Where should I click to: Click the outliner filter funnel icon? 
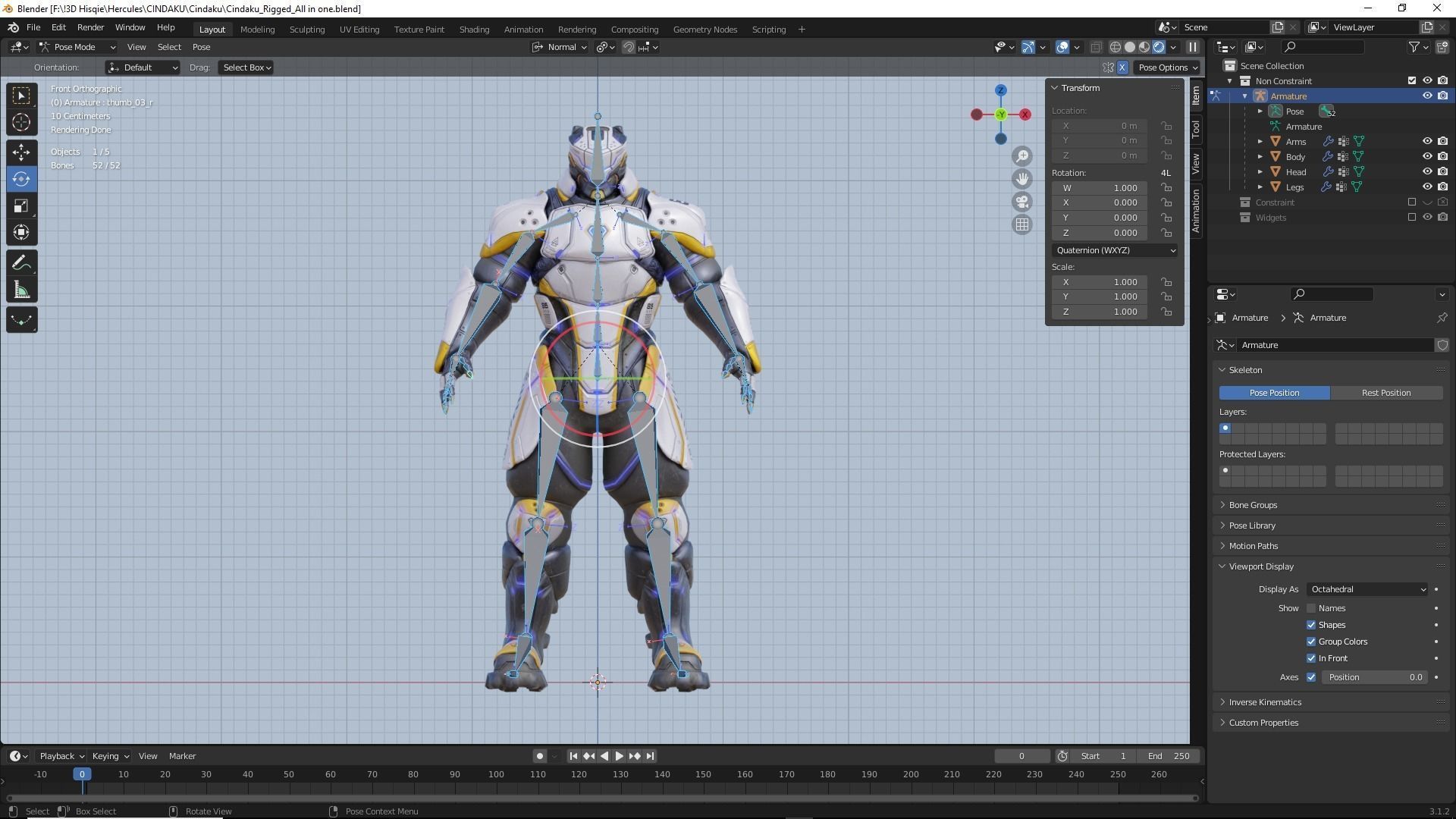[x=1414, y=47]
